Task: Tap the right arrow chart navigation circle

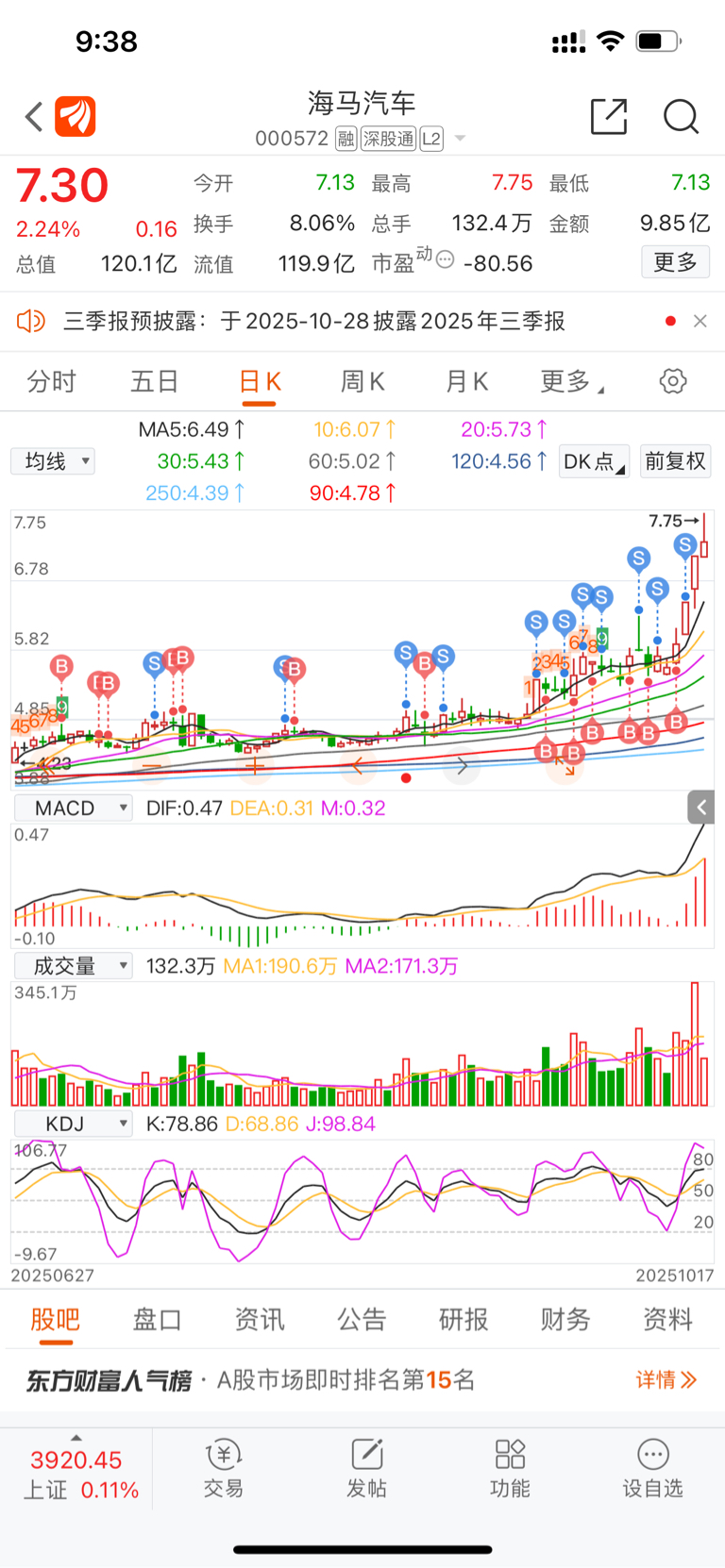Action: (x=462, y=766)
